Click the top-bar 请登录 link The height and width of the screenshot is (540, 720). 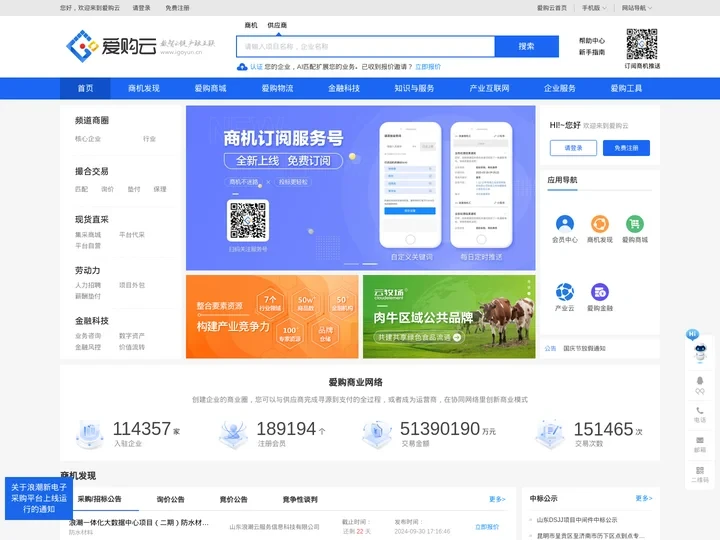point(141,8)
